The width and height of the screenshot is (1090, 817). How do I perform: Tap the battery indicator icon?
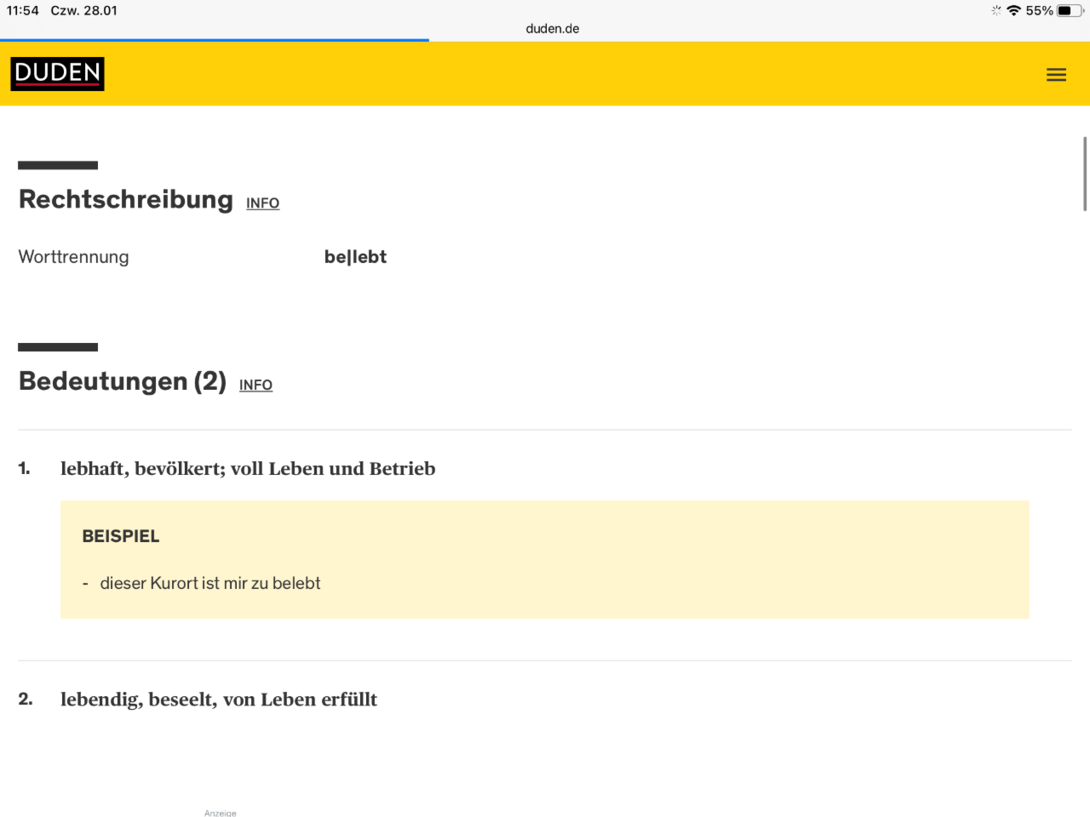click(x=1069, y=10)
